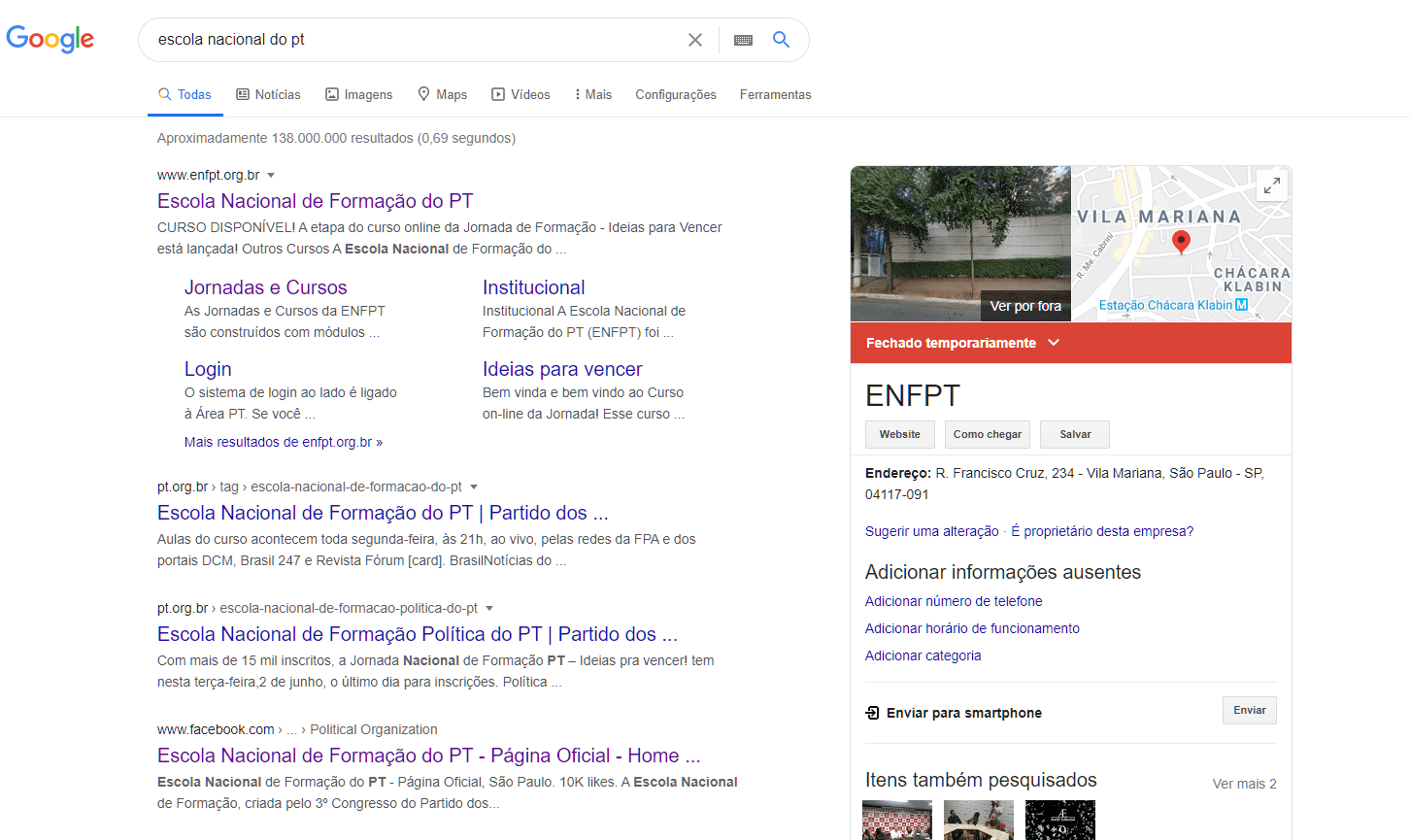
Task: Click Estação Chácara Klabin on map
Action: (x=1165, y=305)
